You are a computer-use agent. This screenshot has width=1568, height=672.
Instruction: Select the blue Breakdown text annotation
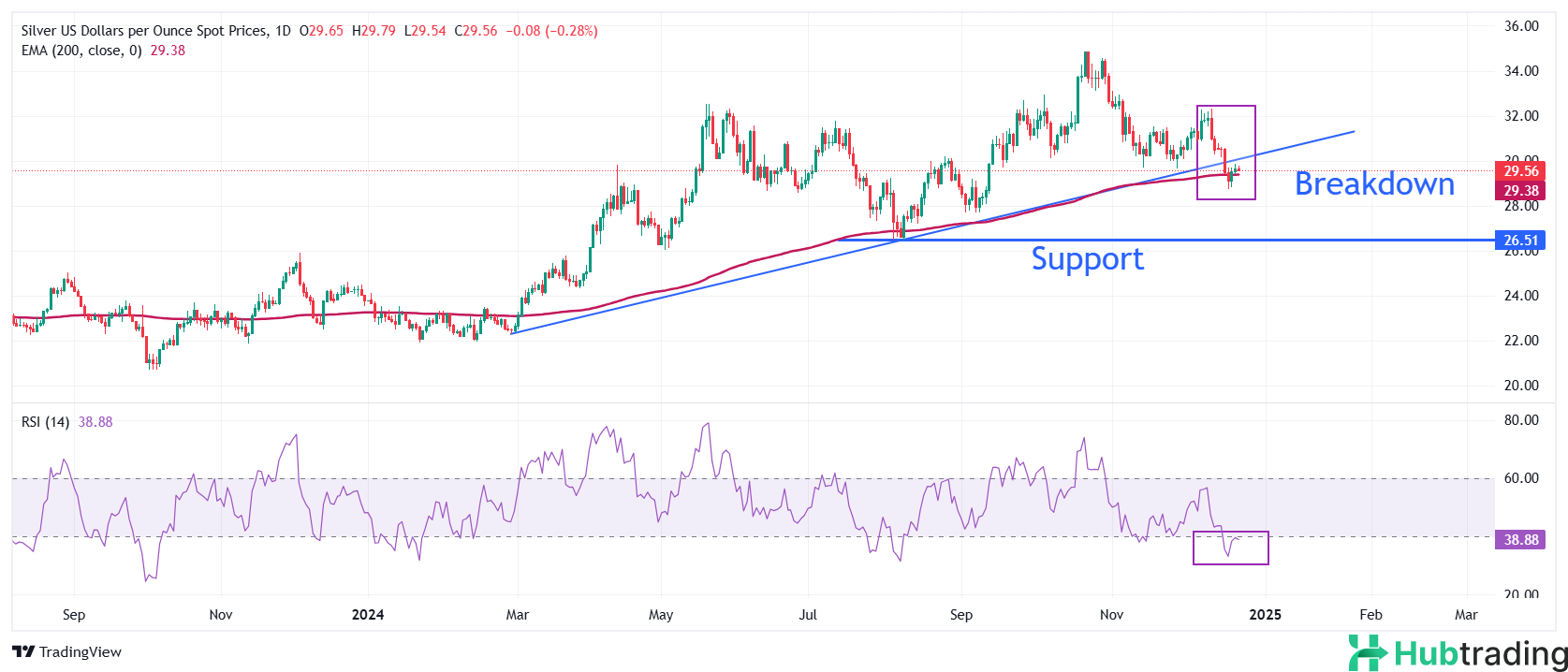[x=1373, y=184]
